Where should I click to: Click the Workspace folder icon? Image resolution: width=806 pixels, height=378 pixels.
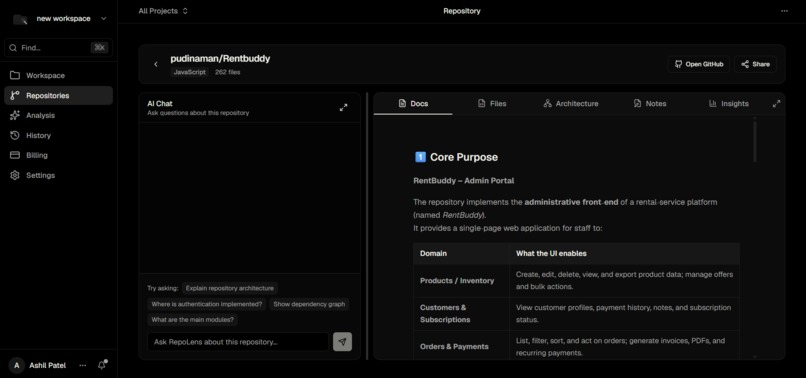[x=15, y=76]
